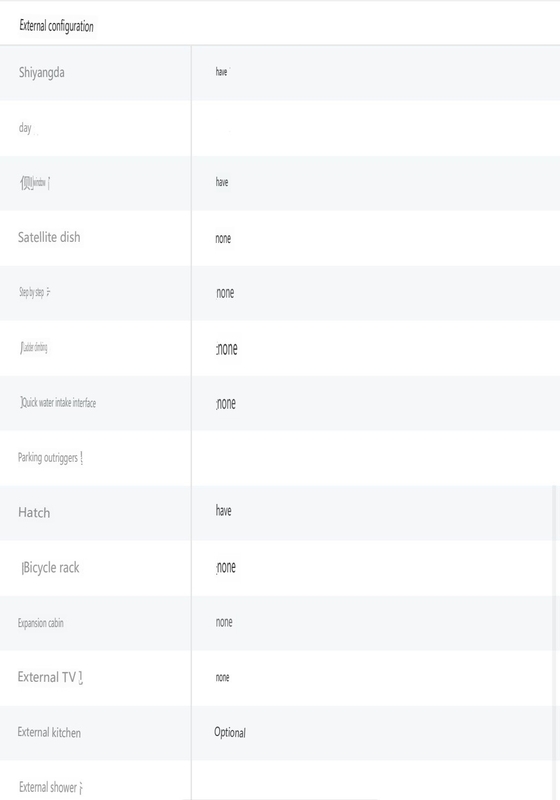Screen dimensions: 560x800
Task: Click the External configuration heading
Action: click(x=56, y=26)
